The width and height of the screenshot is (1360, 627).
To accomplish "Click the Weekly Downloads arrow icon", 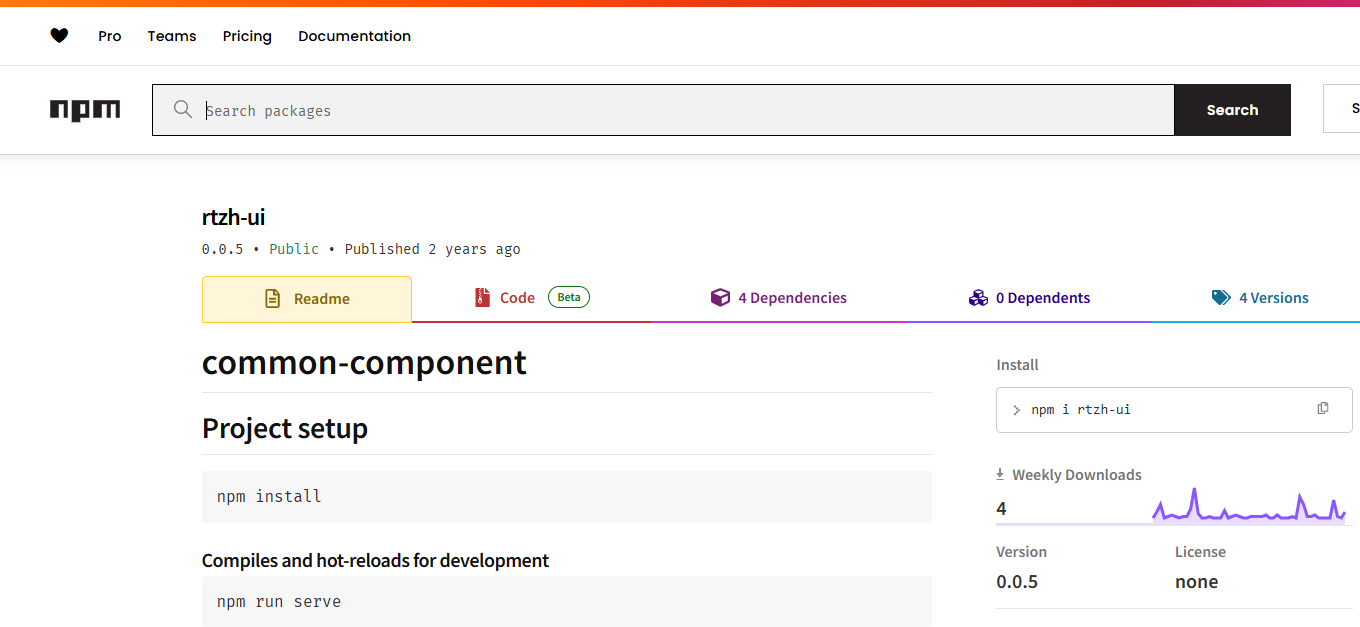I will 1000,474.
